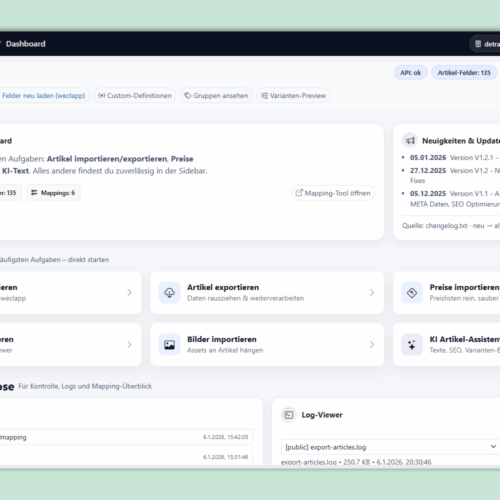Open the Artikel exportieren card
500x500 pixels.
[267, 293]
